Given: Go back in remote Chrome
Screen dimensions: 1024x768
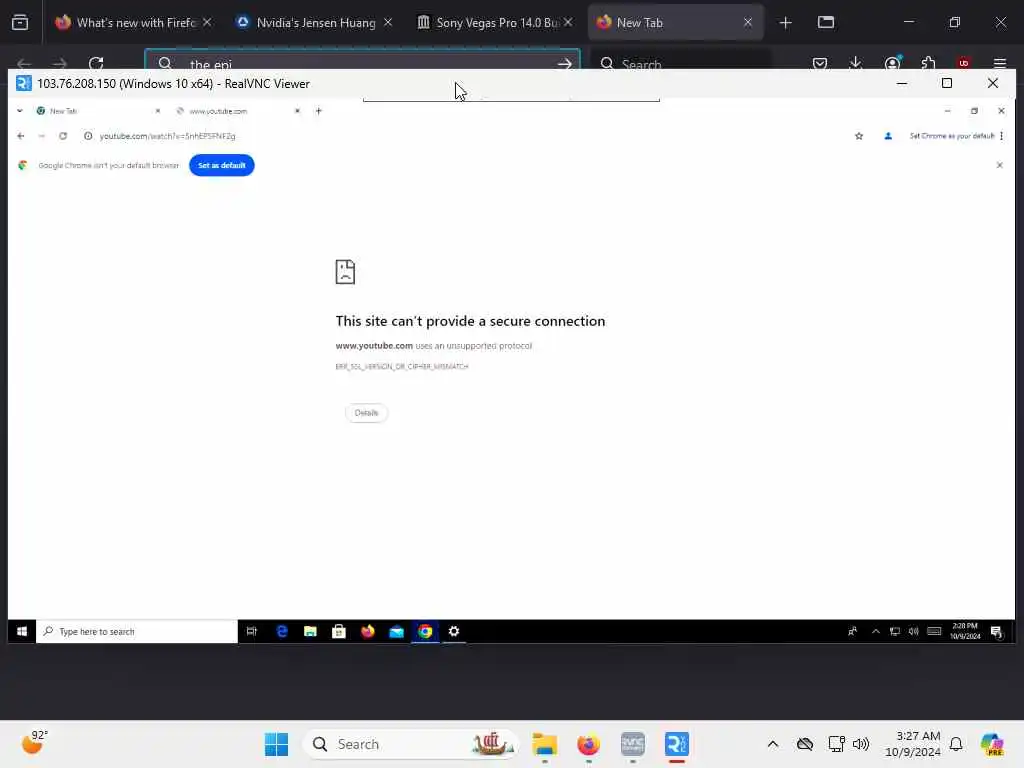Looking at the screenshot, I should click(x=21, y=136).
